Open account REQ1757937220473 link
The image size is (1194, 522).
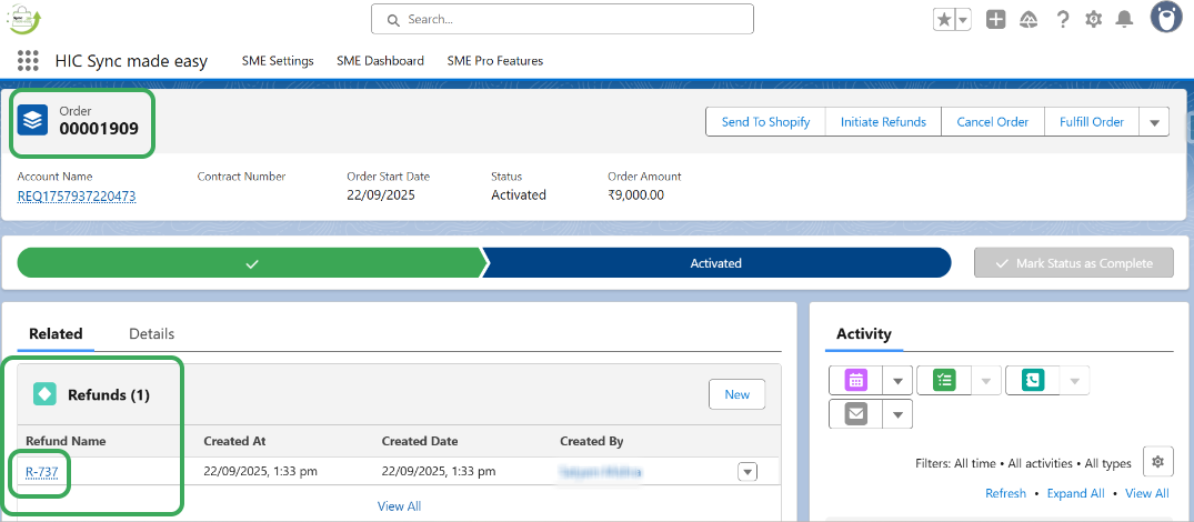77,196
